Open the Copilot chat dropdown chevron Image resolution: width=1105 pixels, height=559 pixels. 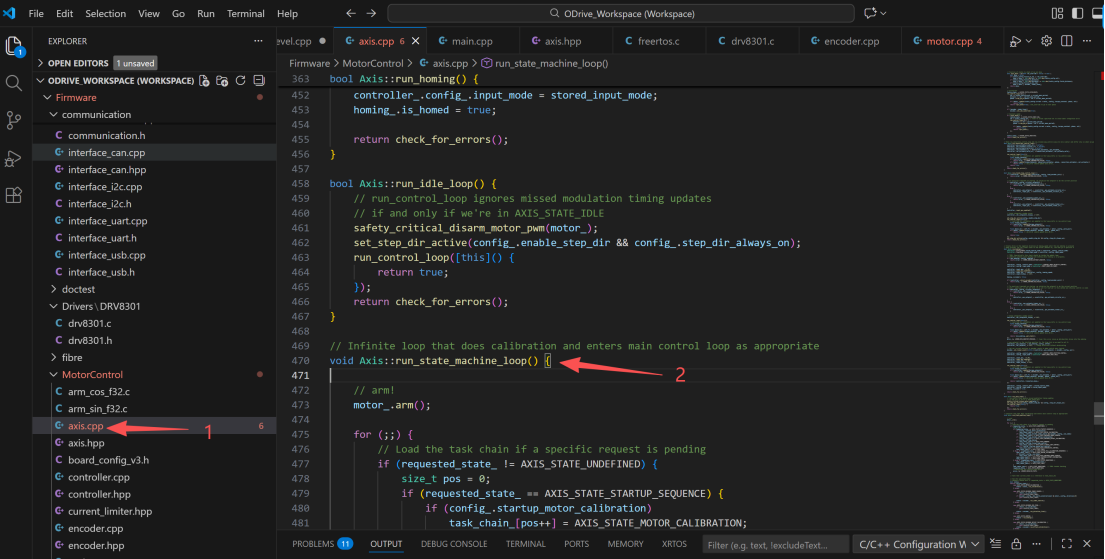(883, 13)
